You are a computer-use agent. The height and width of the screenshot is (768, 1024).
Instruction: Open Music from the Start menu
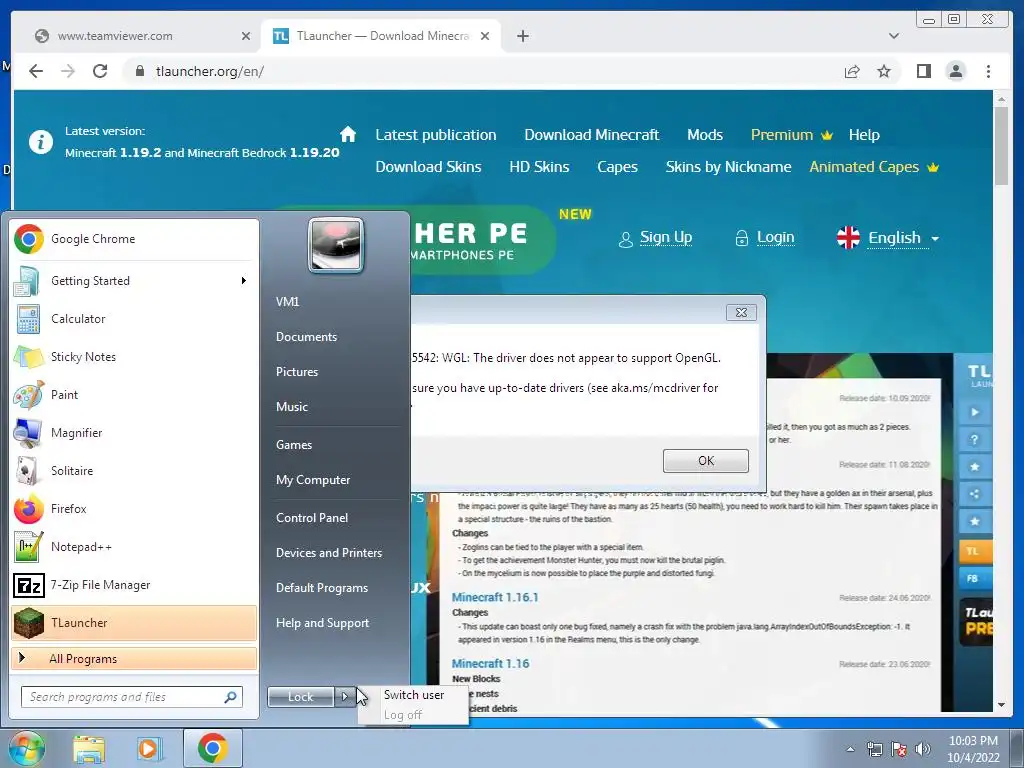coord(291,407)
